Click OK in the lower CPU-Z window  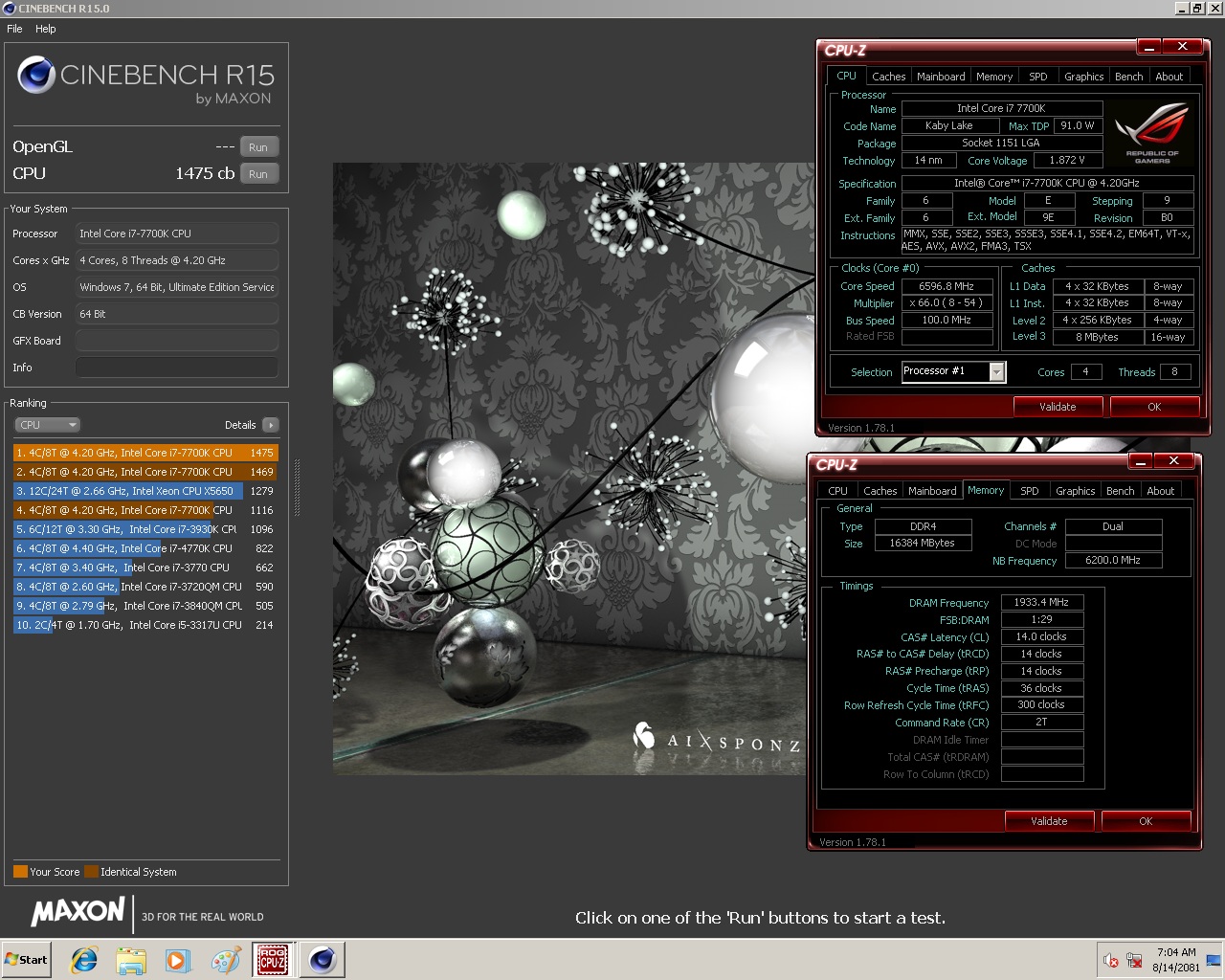tap(1146, 821)
